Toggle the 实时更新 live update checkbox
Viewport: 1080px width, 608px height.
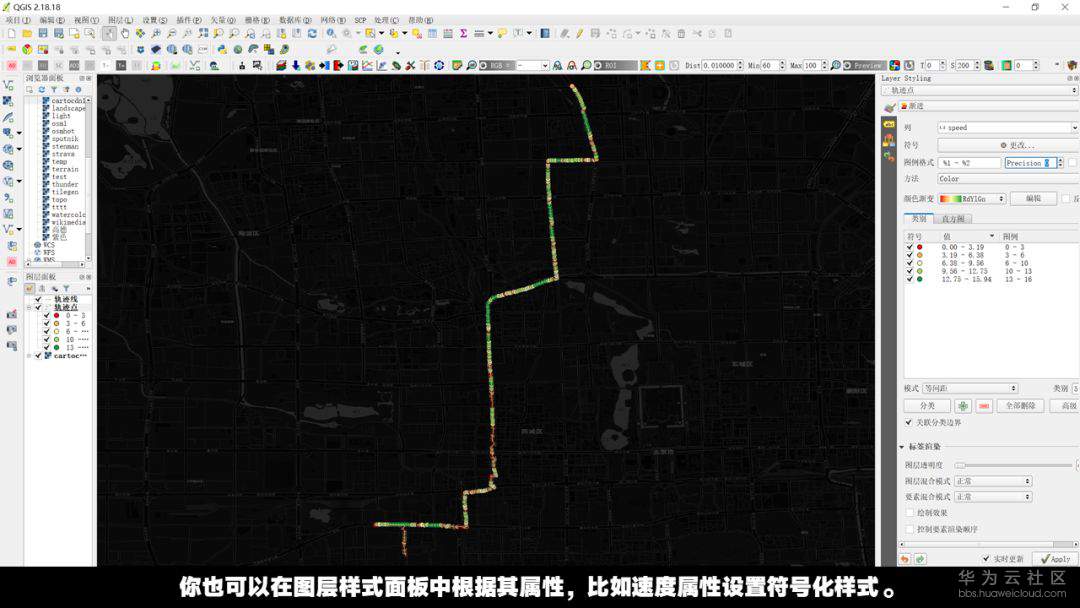tap(986, 559)
